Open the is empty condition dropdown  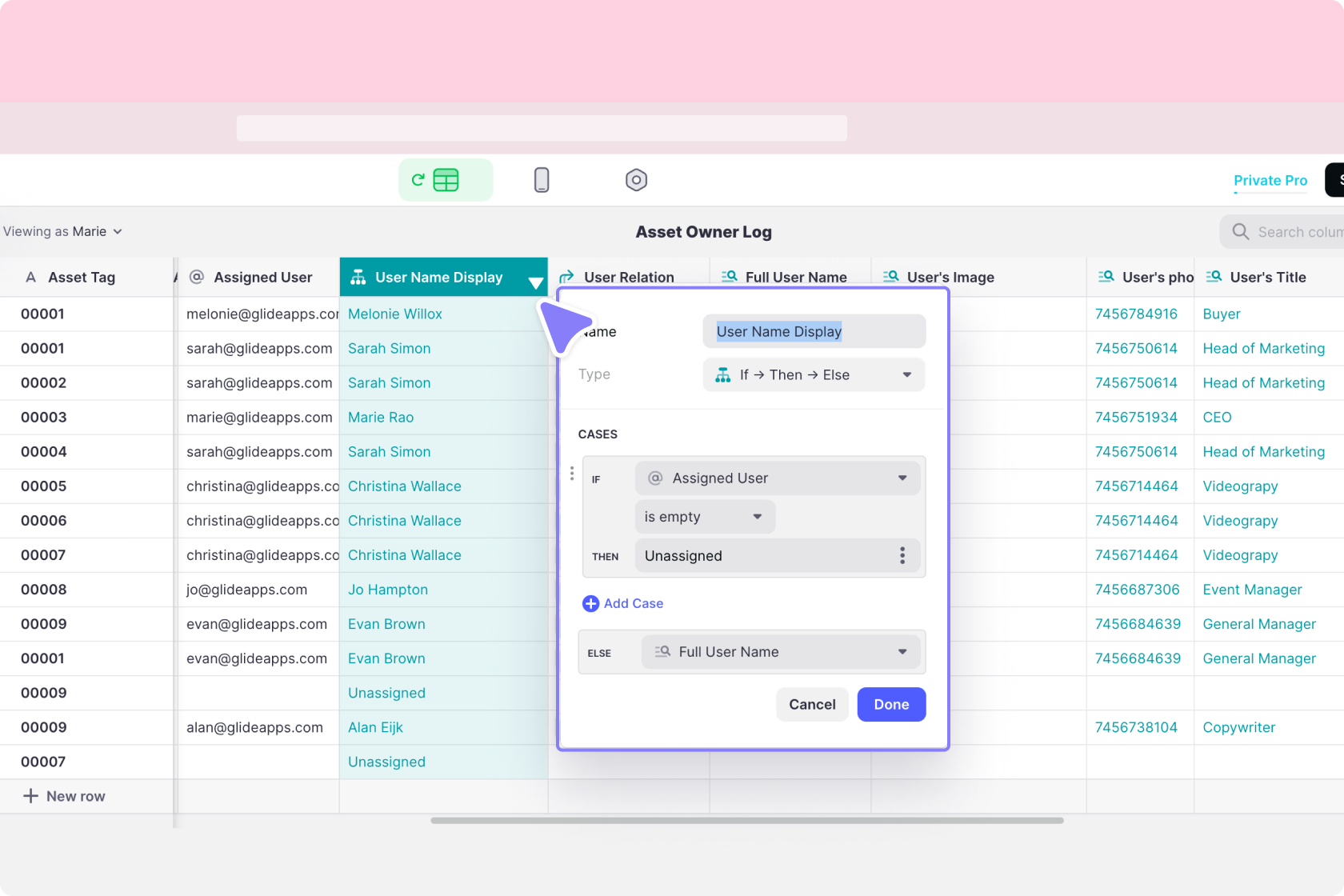tap(703, 517)
